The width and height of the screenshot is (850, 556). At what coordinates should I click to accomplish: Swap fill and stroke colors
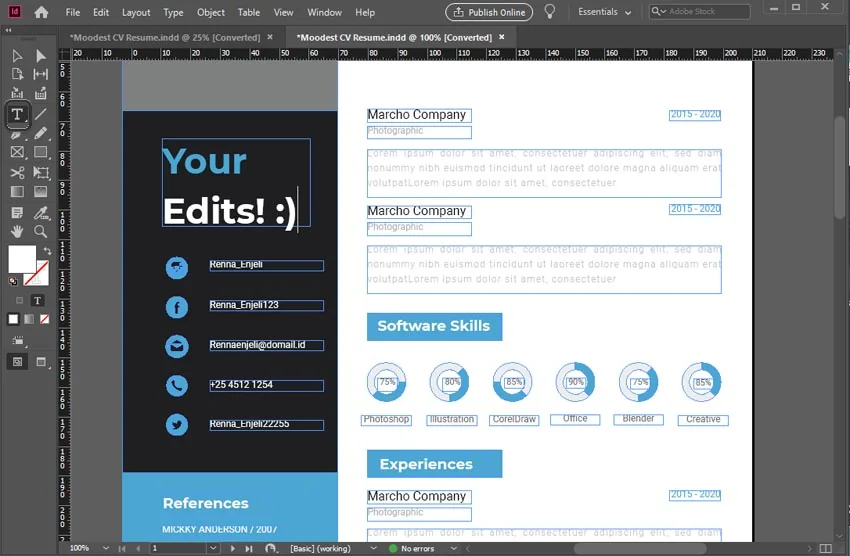47,251
